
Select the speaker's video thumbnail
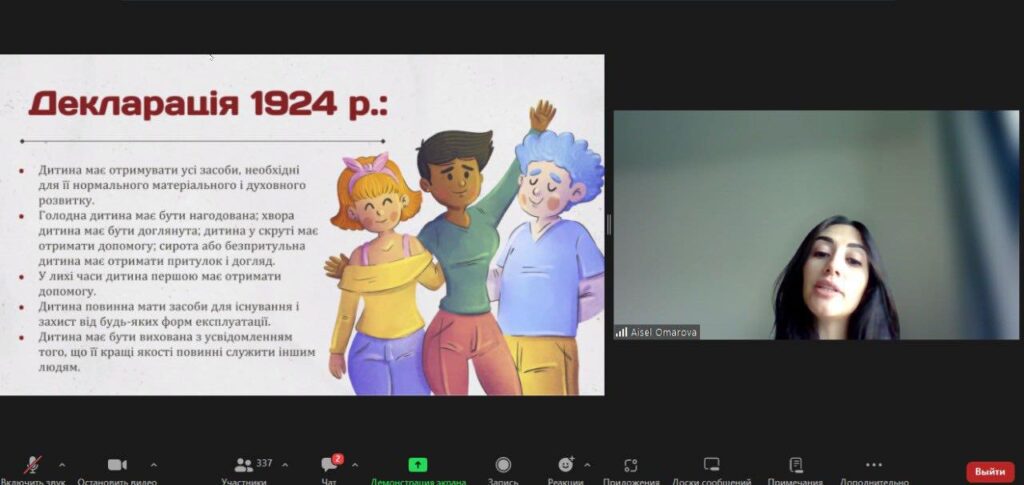coord(816,225)
